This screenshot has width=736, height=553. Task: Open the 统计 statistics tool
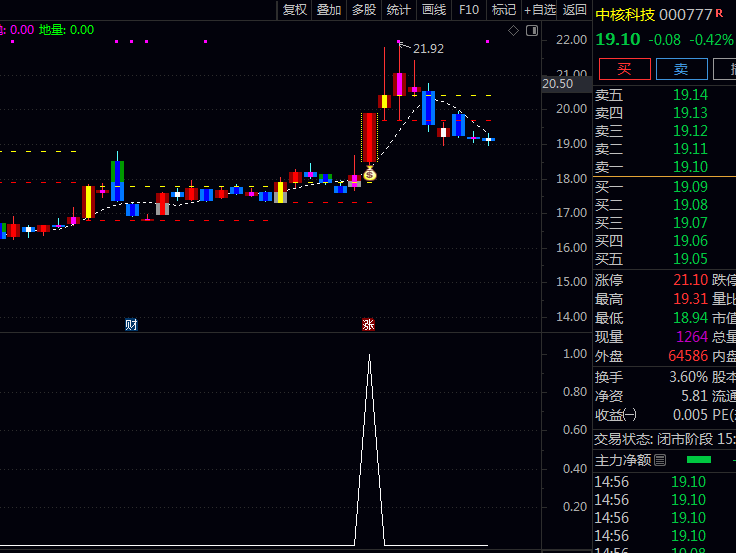click(399, 10)
